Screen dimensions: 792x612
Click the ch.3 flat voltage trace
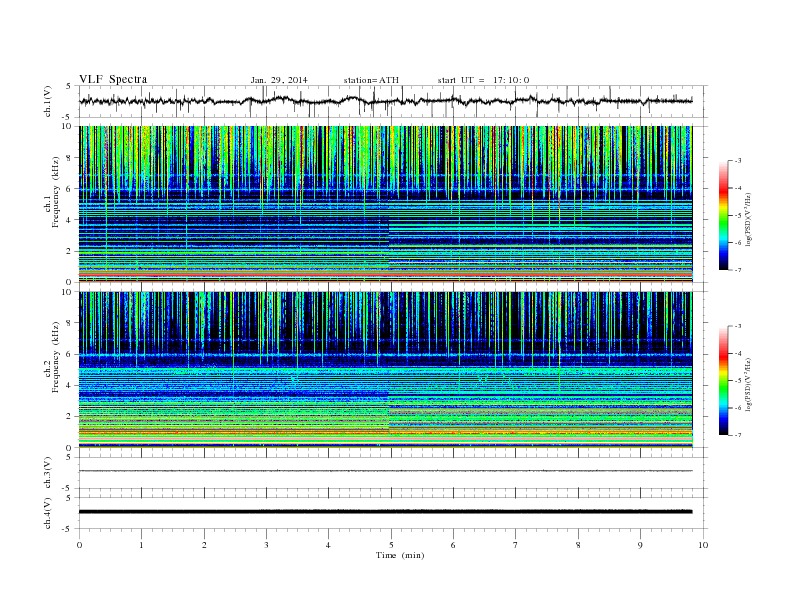tap(385, 471)
